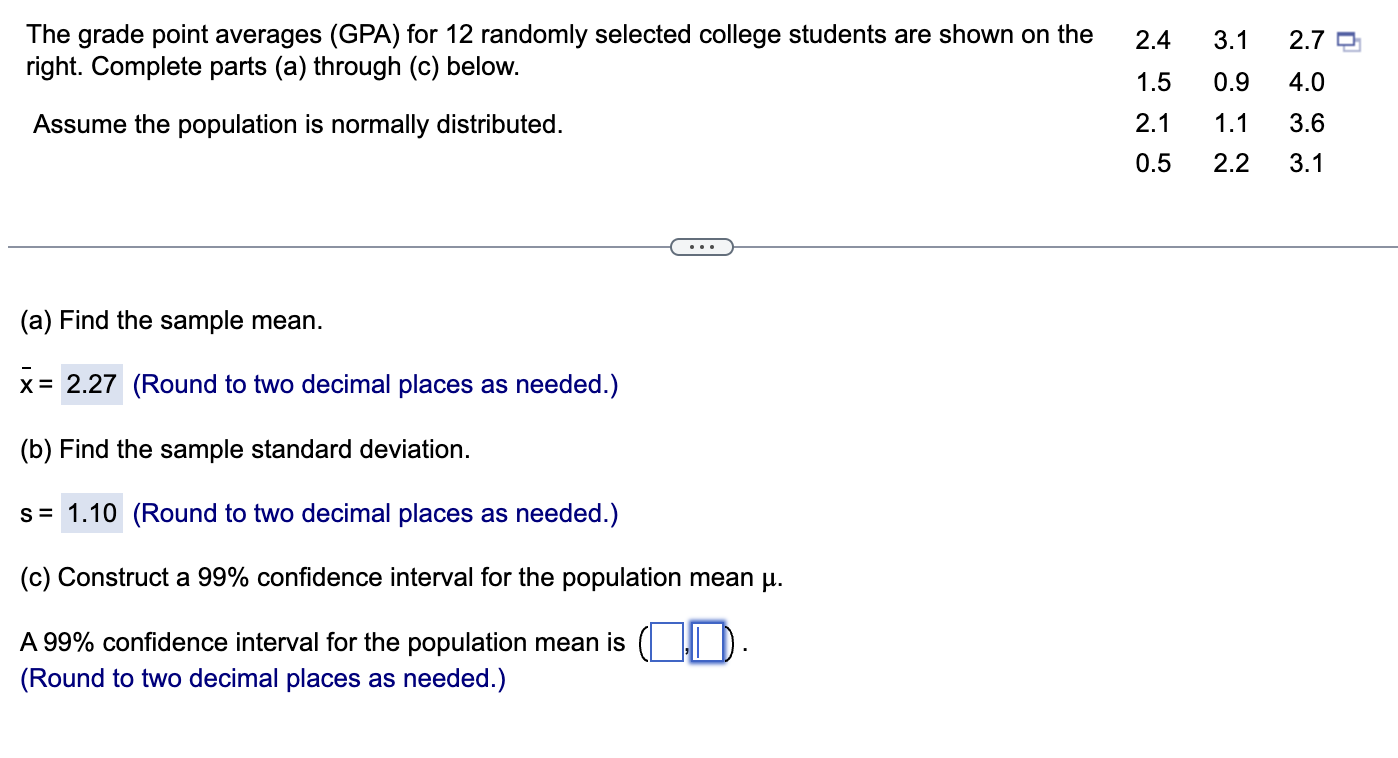The width and height of the screenshot is (1398, 758).
Task: Select the GPA value 0.5 in the table
Action: [x=1152, y=163]
